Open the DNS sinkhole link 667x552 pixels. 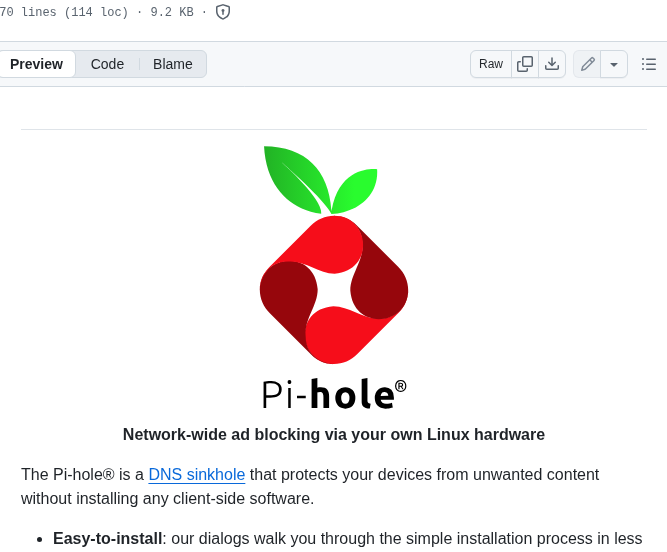coord(197,474)
